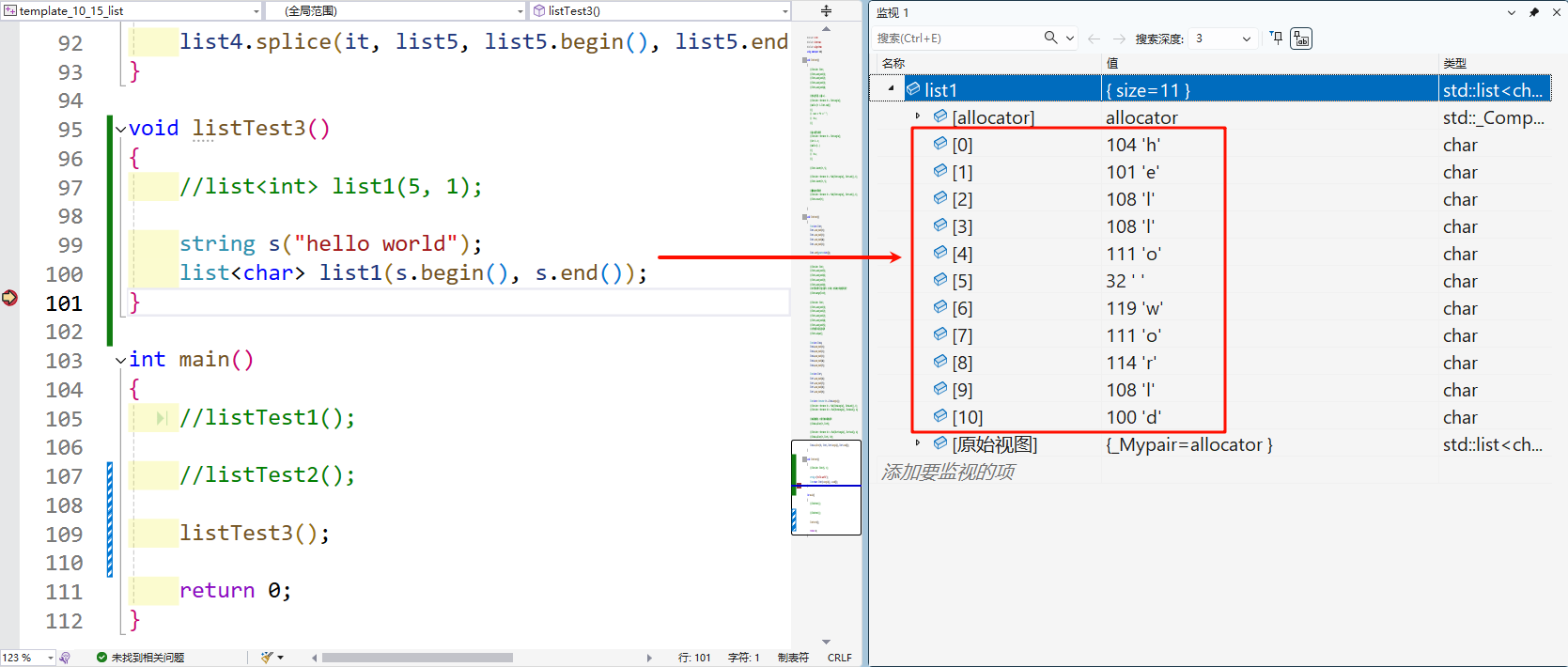The width and height of the screenshot is (1568, 667).
Task: Expand the [原始视图] node
Action: tap(918, 442)
